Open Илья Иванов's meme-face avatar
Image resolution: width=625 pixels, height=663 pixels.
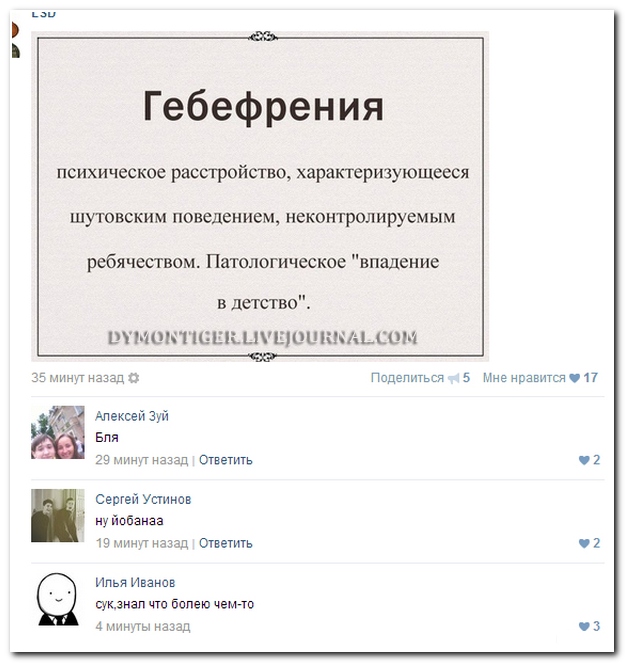click(58, 599)
